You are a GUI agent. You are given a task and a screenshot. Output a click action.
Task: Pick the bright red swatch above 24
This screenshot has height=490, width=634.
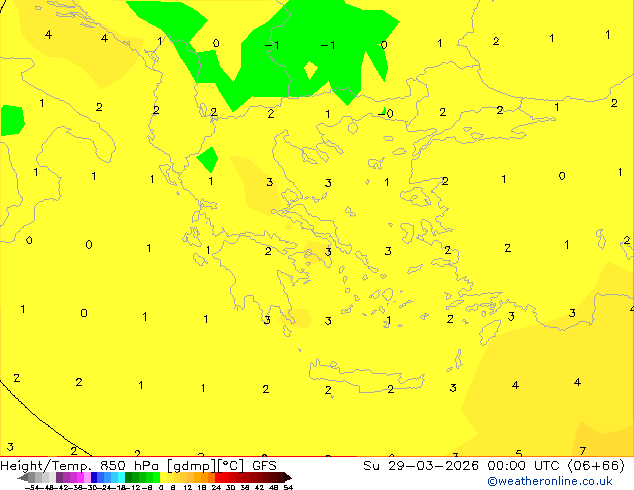[x=218, y=478]
